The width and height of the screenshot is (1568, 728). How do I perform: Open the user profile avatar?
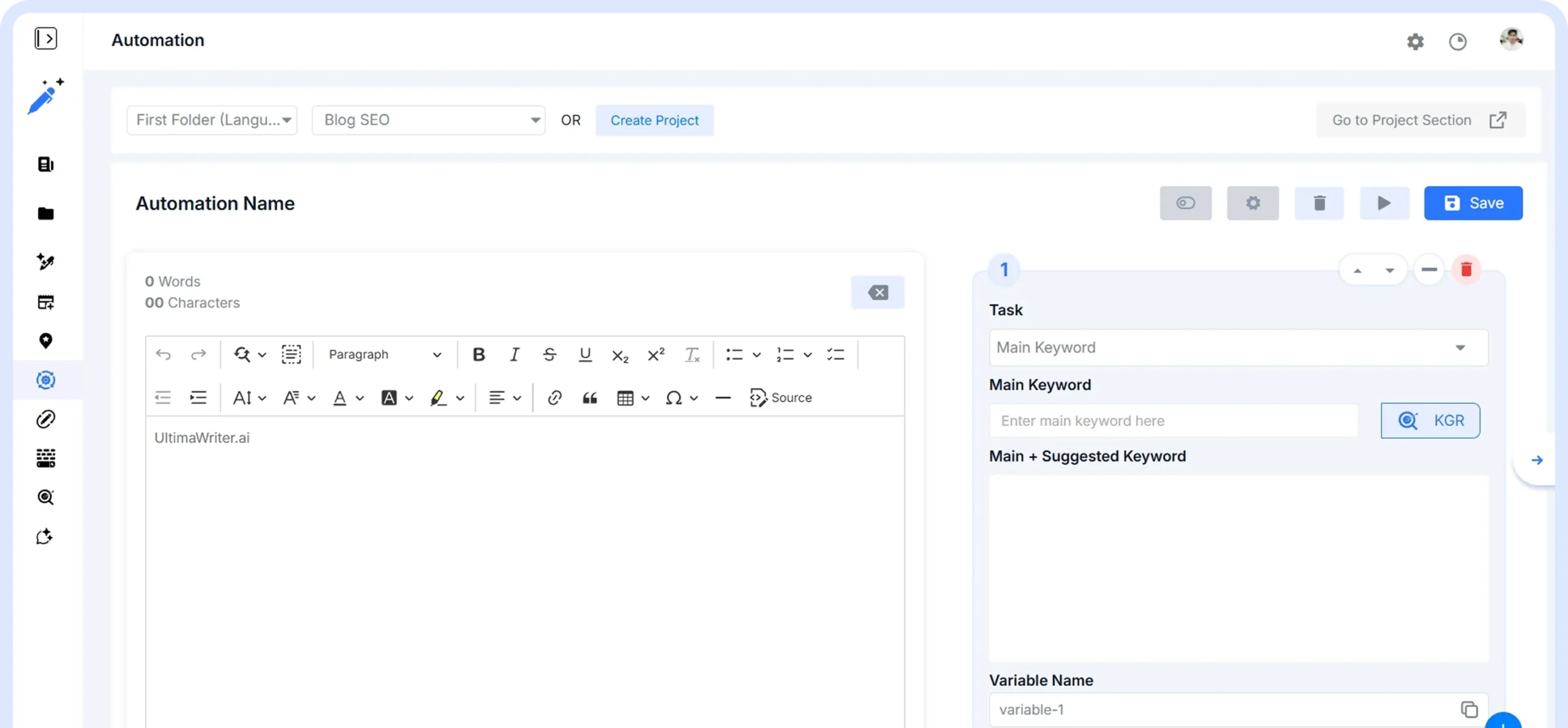tap(1512, 40)
